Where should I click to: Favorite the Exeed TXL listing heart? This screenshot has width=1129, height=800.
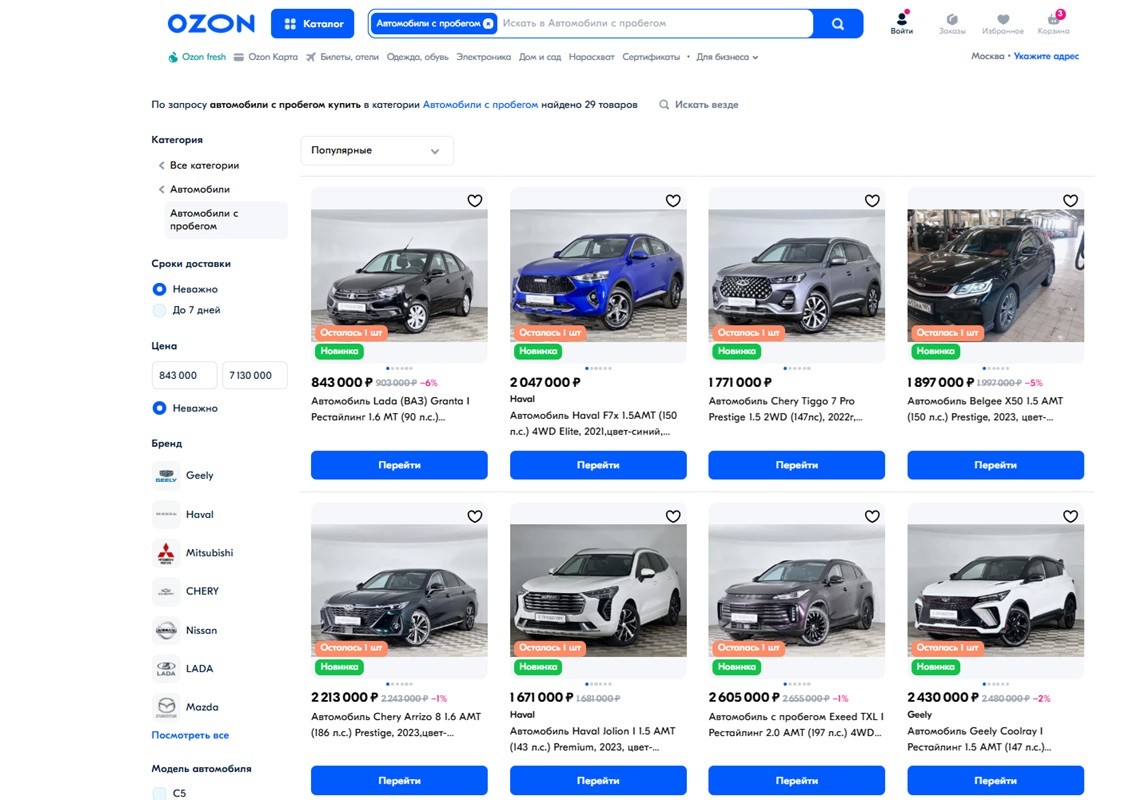pyautogui.click(x=872, y=516)
